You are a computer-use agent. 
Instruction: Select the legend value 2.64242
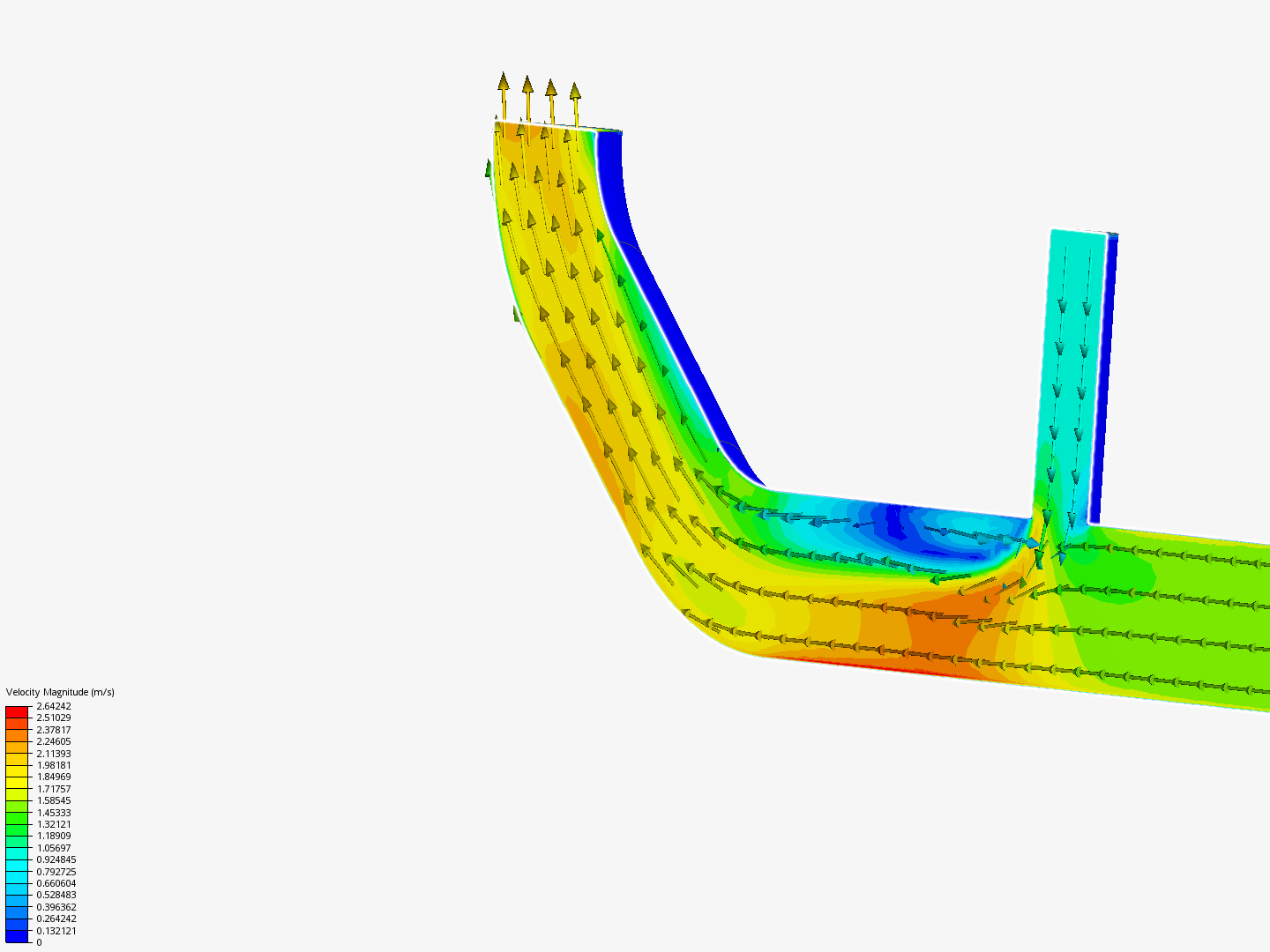[x=54, y=706]
